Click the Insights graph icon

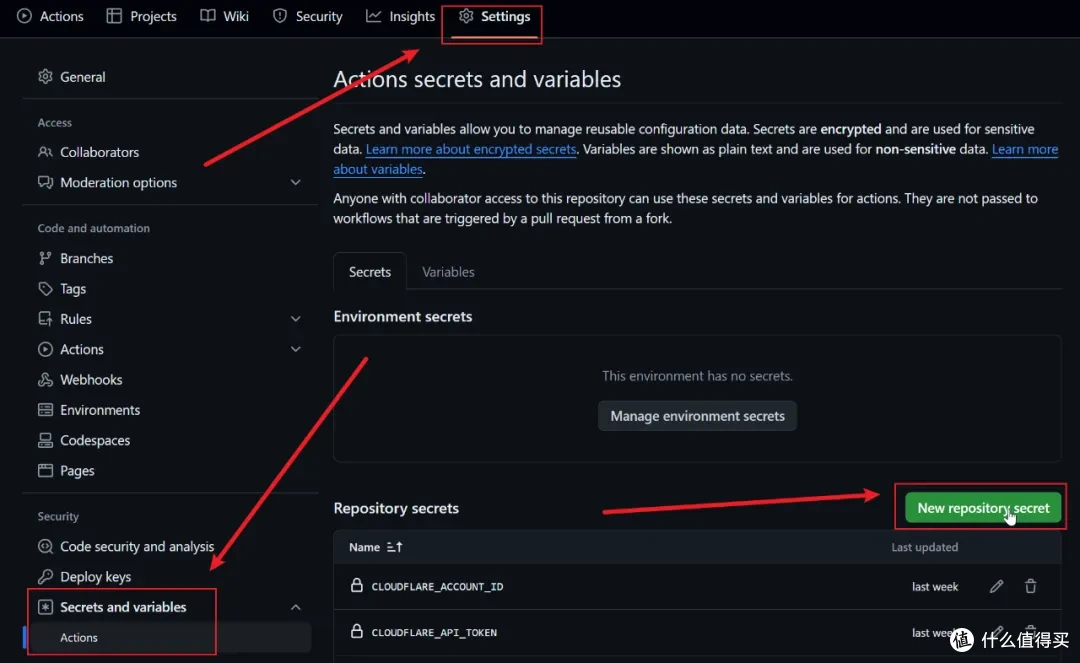(373, 16)
